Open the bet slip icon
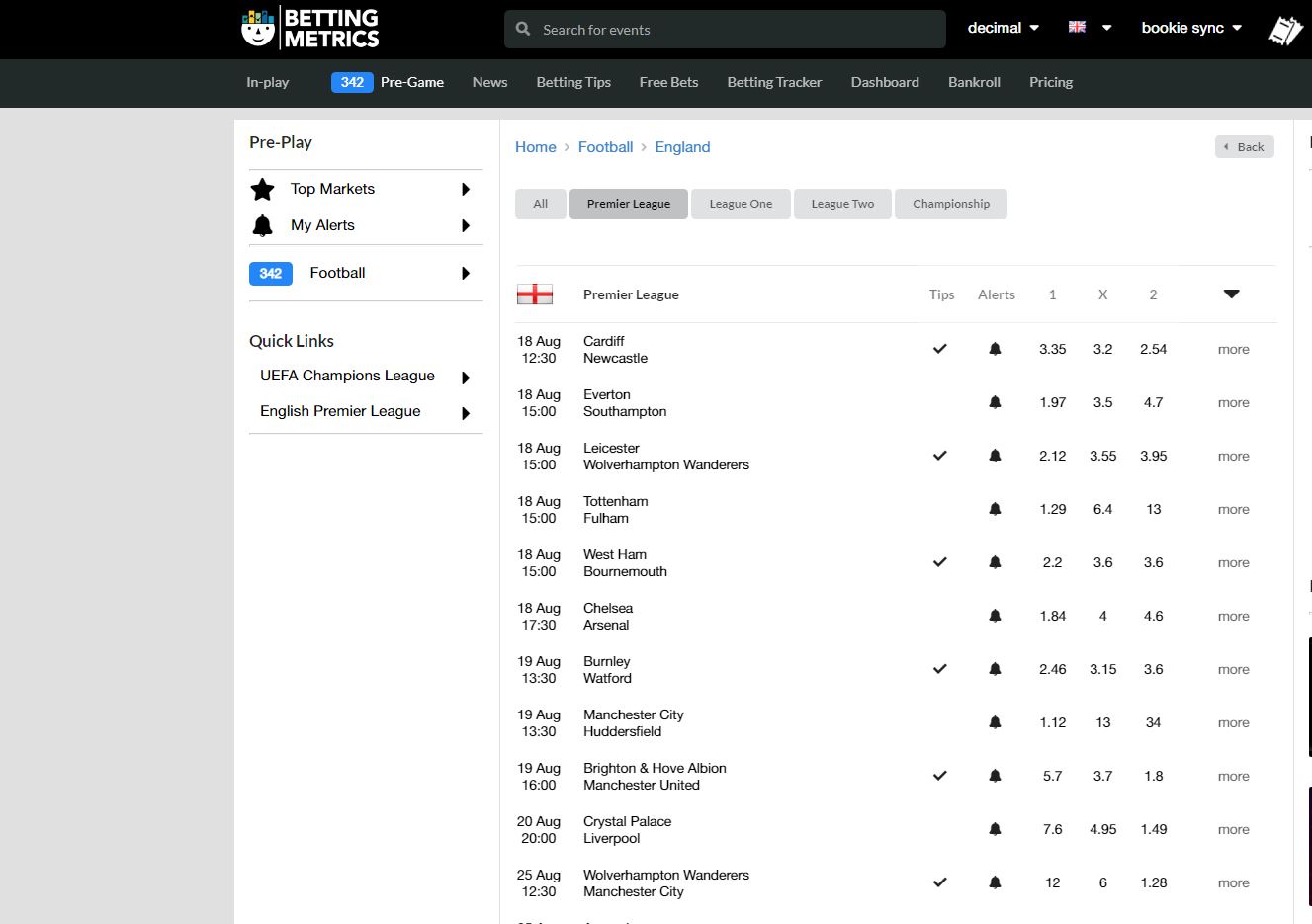The image size is (1312, 924). coord(1285,30)
